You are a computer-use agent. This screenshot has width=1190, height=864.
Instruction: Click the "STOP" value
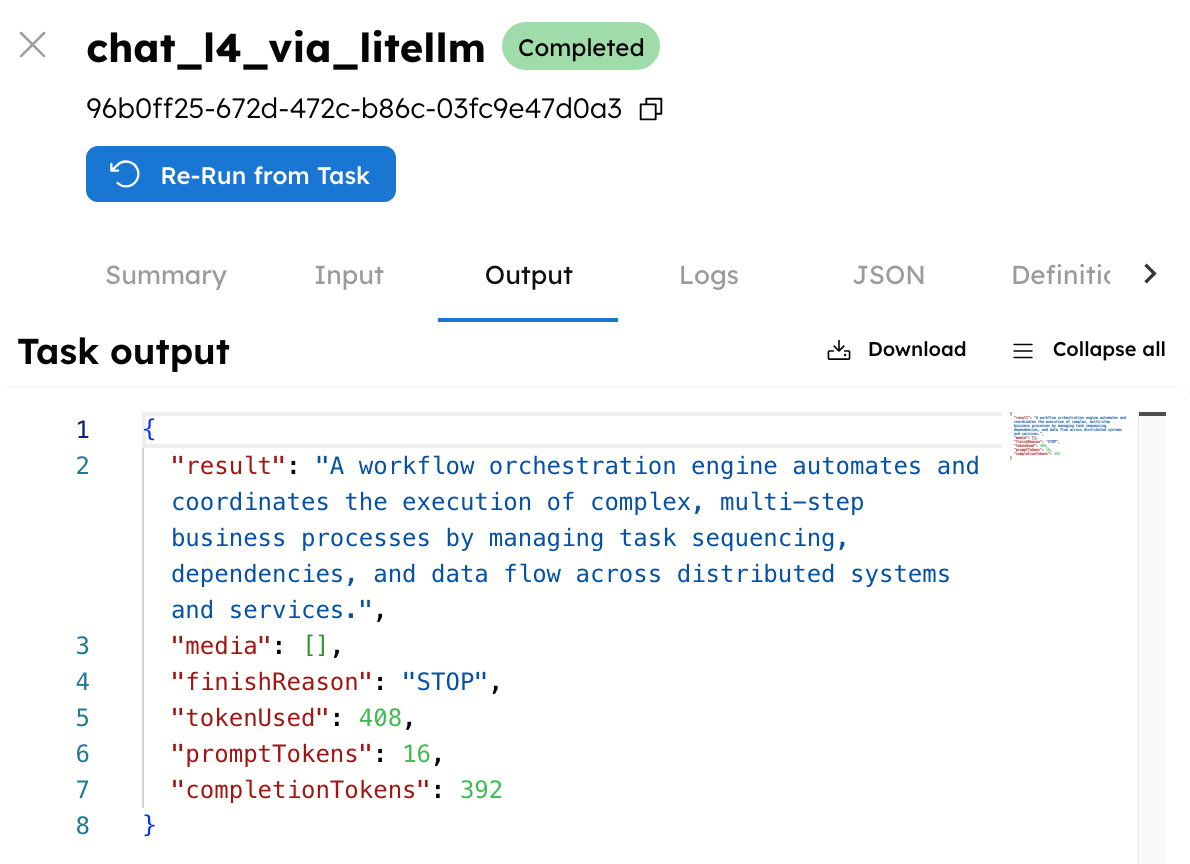(x=444, y=682)
